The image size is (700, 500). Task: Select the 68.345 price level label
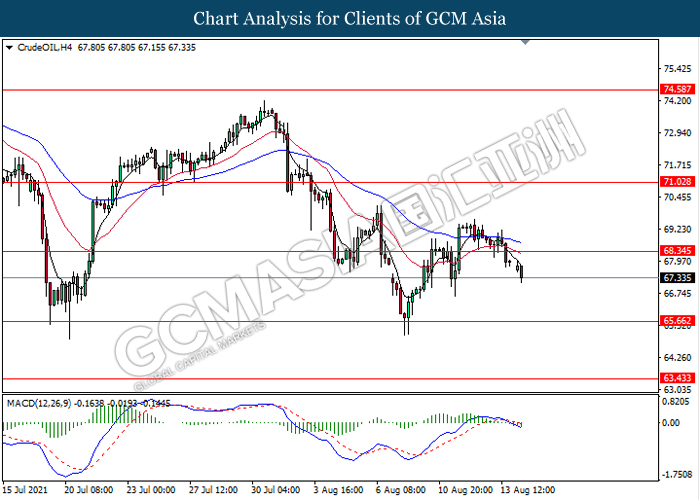[677, 251]
